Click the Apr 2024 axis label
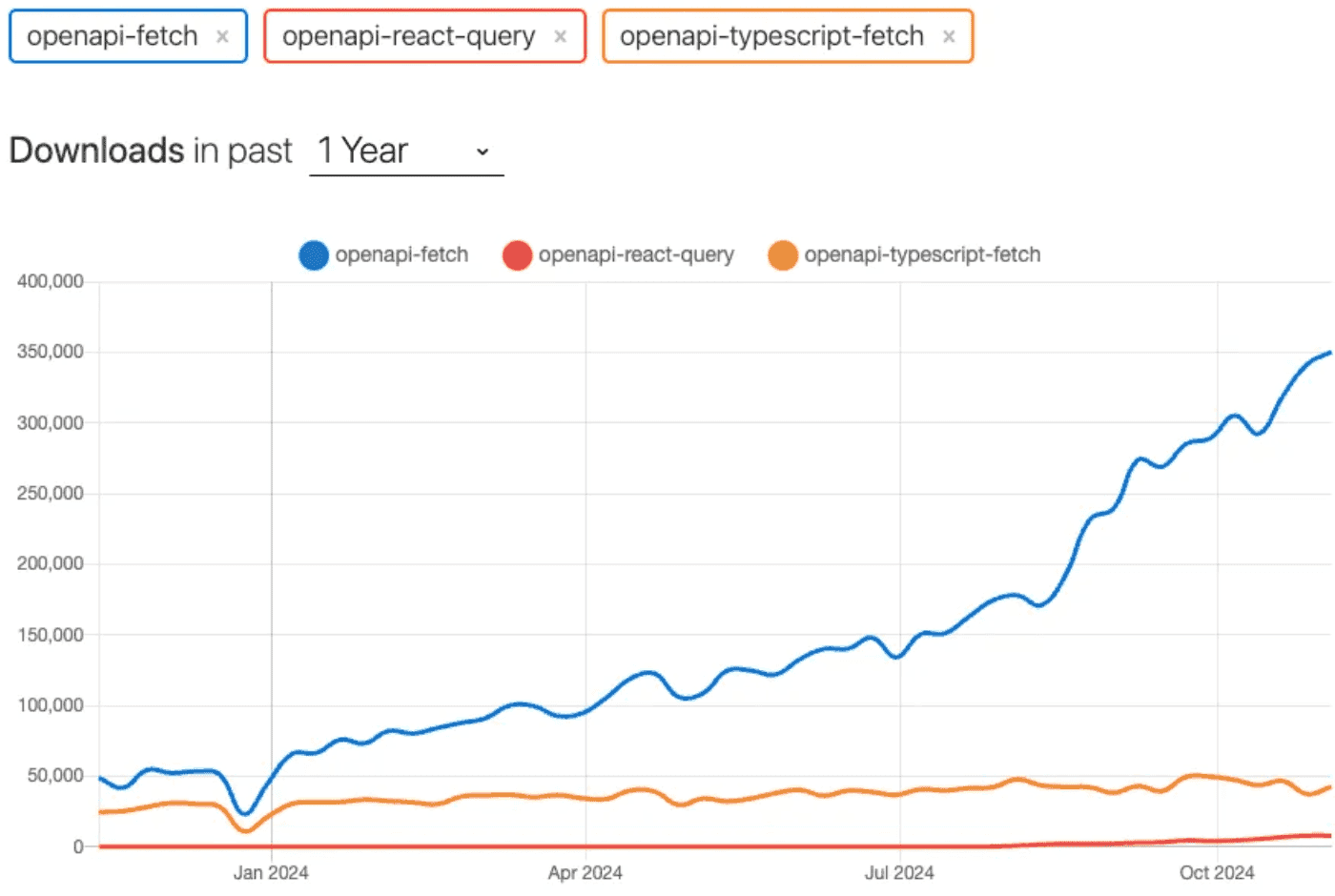The width and height of the screenshot is (1335, 896). click(585, 872)
